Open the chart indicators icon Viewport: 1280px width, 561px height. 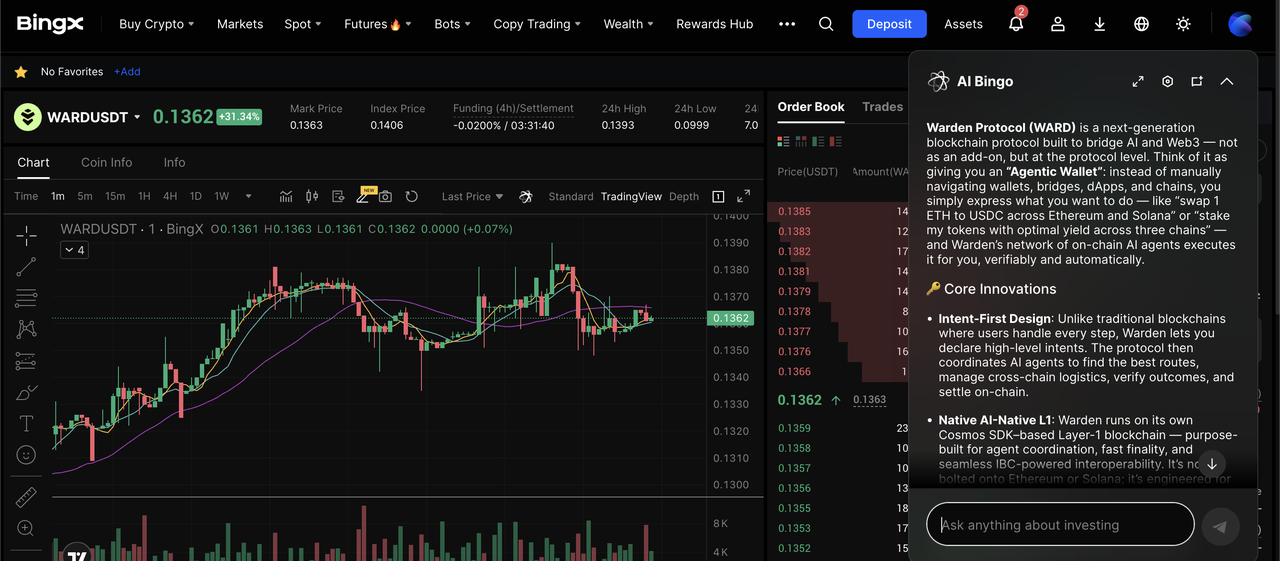[x=286, y=197]
